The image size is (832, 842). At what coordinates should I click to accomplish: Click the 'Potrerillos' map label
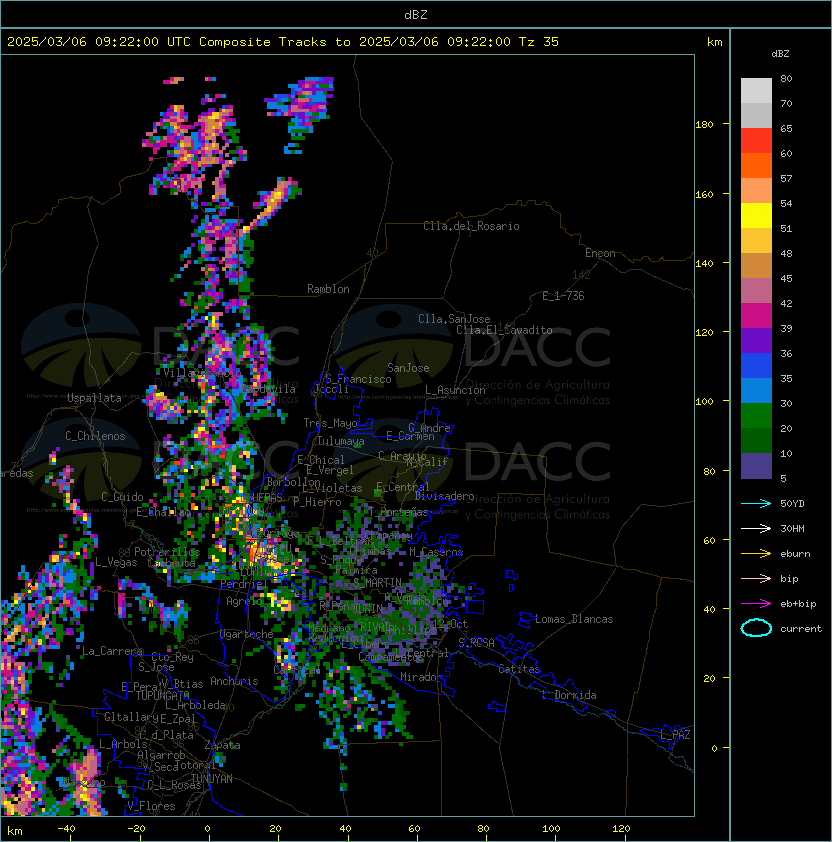pos(167,552)
